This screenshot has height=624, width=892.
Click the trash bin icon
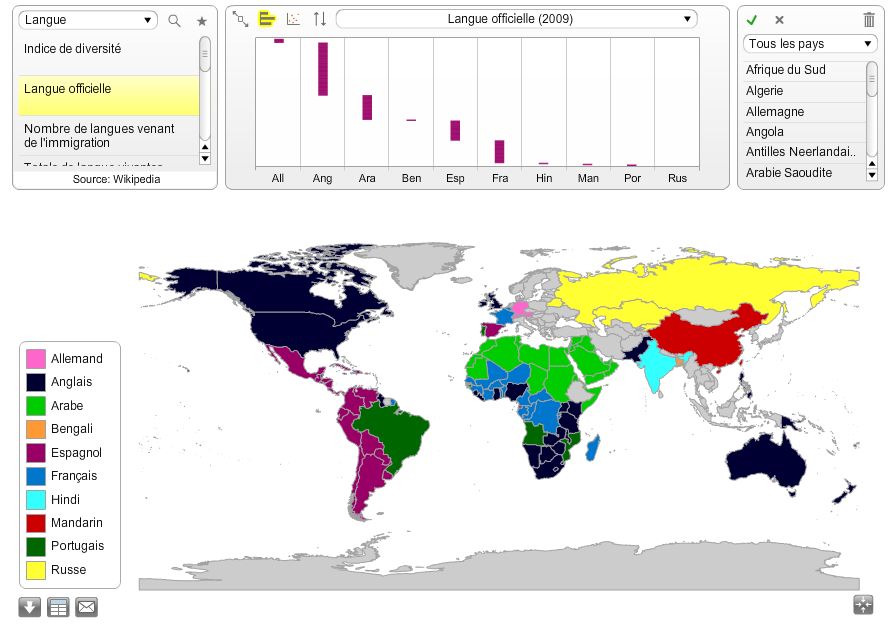[869, 20]
